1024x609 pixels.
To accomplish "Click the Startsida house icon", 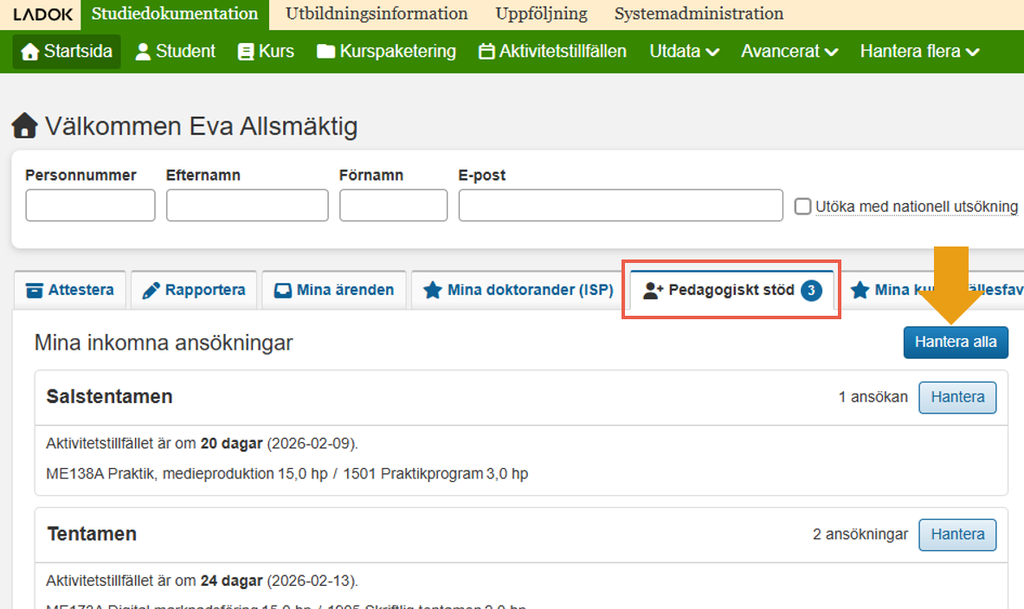I will (30, 52).
